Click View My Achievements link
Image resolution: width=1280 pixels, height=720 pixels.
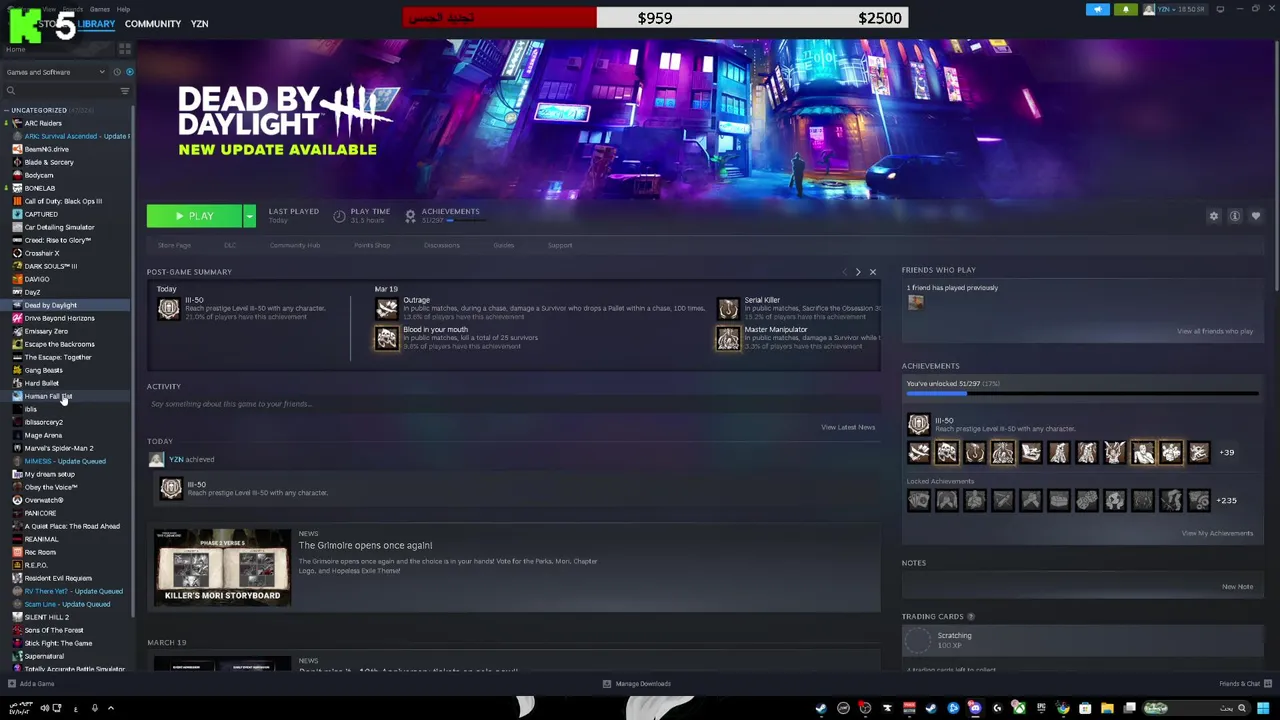[1217, 533]
